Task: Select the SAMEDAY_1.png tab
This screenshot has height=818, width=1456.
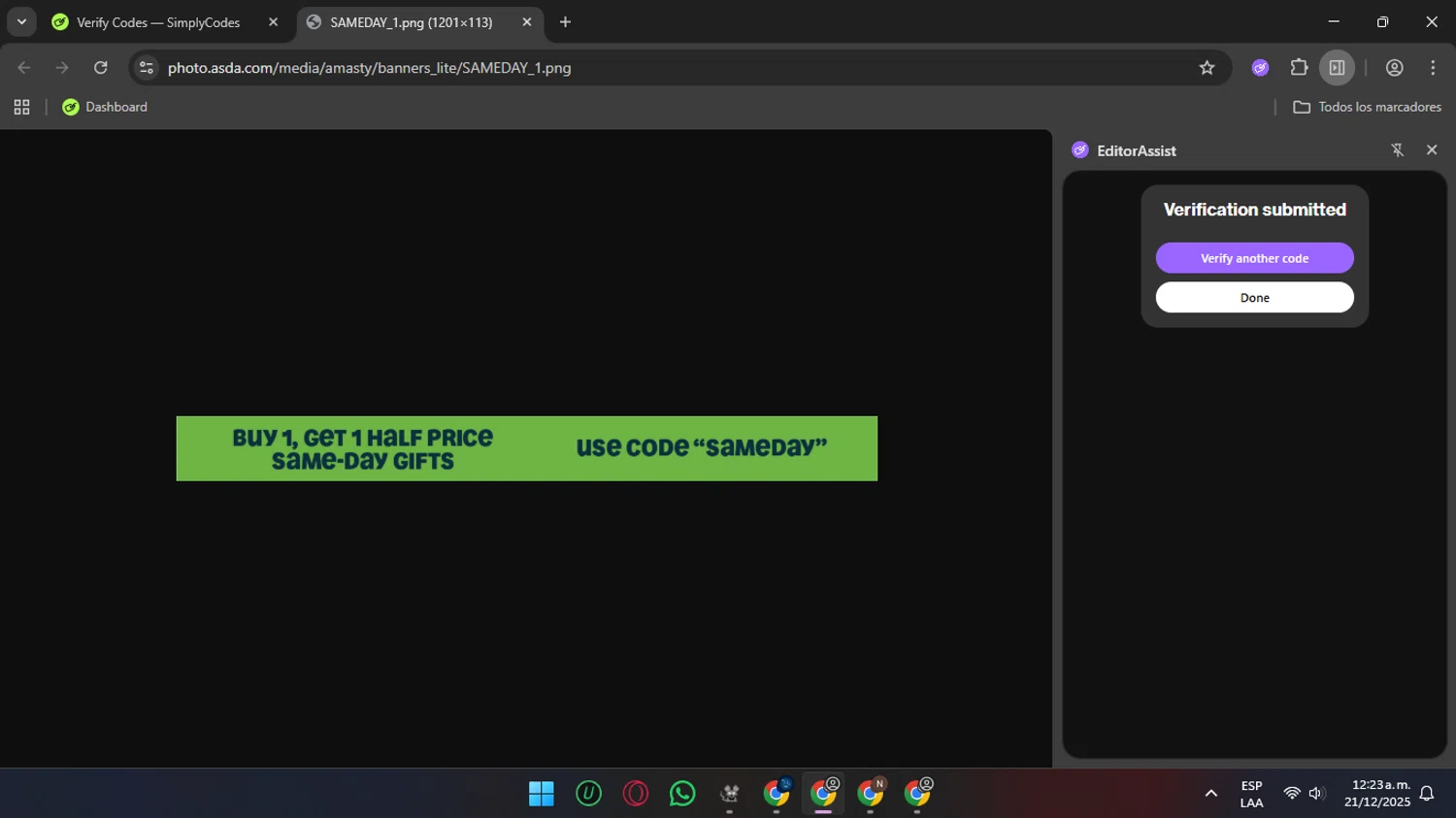Action: (x=411, y=22)
